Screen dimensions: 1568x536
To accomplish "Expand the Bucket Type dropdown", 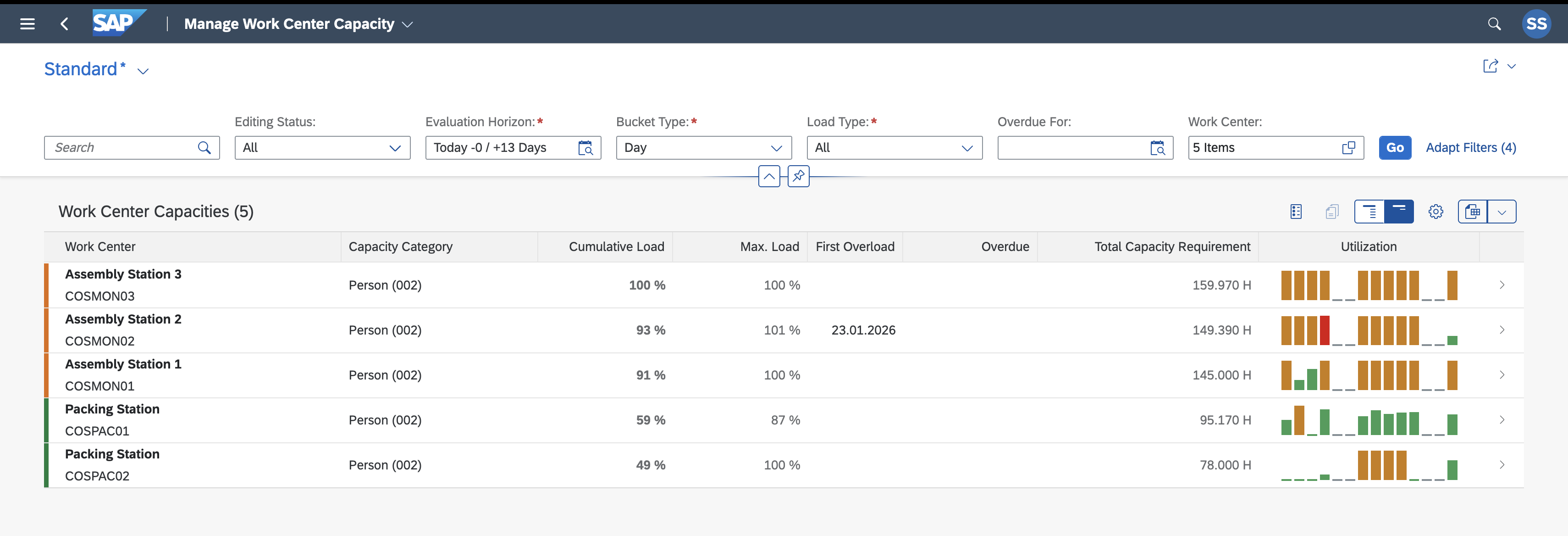I will pyautogui.click(x=776, y=148).
